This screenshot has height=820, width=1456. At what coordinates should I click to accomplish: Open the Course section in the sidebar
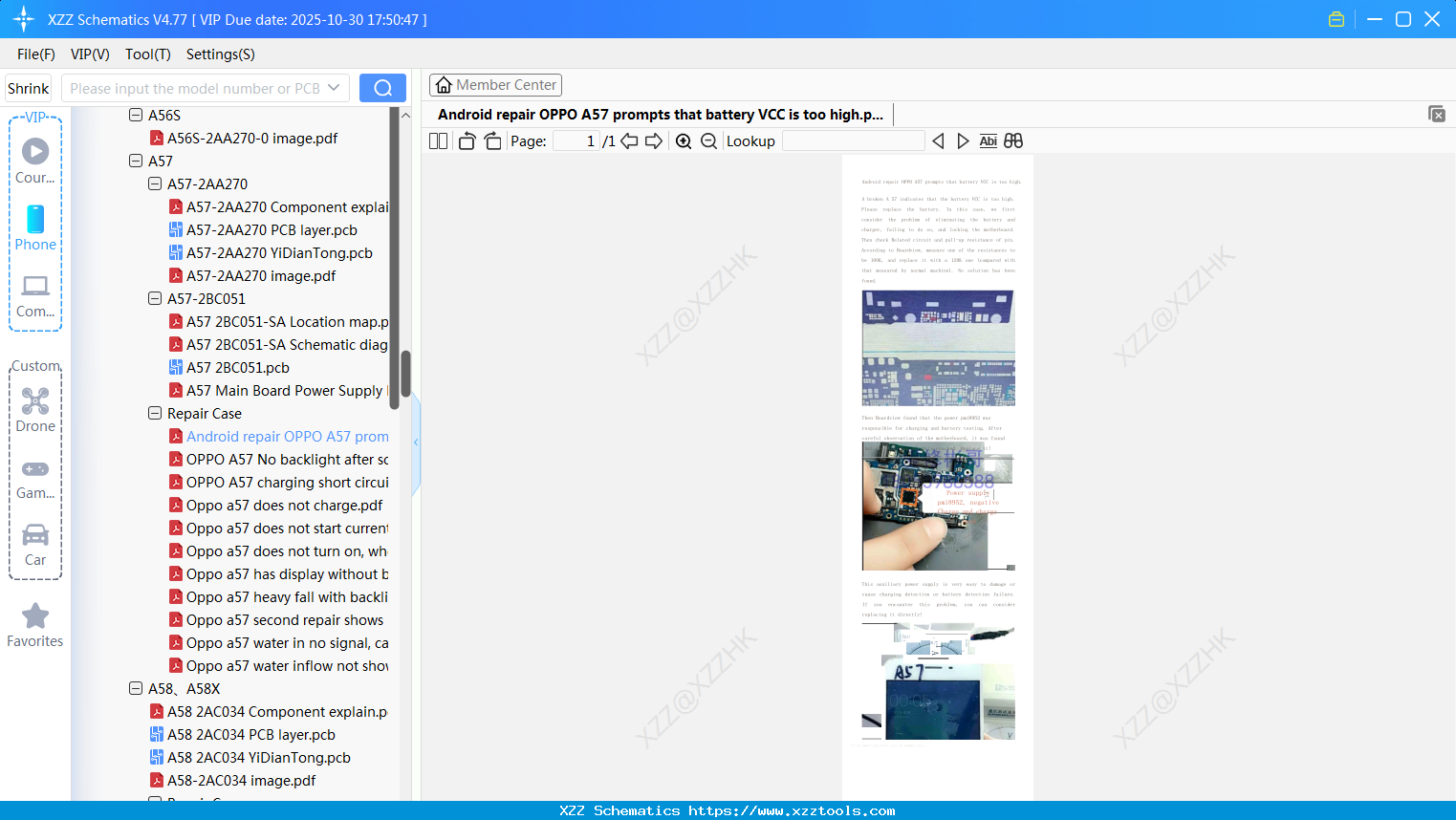35,161
